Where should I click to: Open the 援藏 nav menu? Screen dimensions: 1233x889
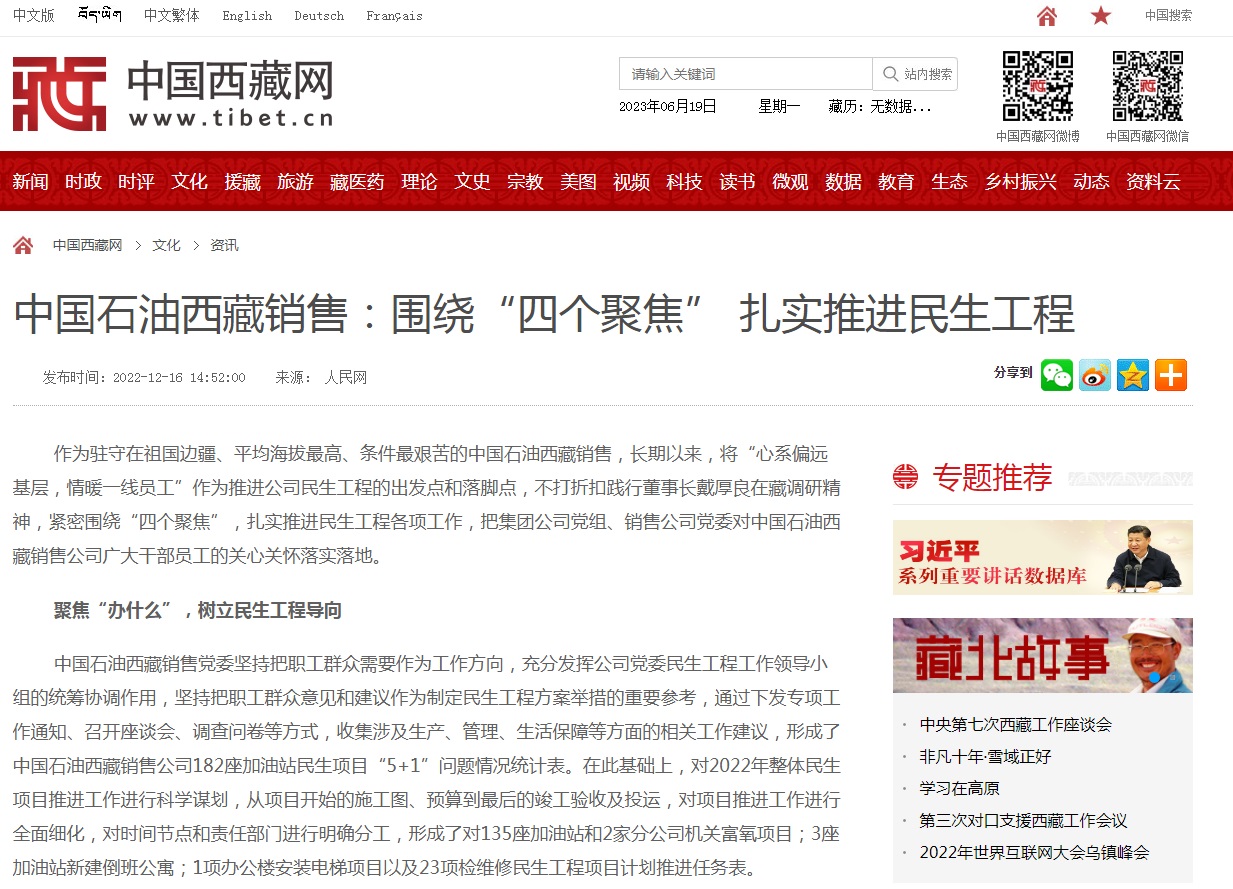pos(243,181)
